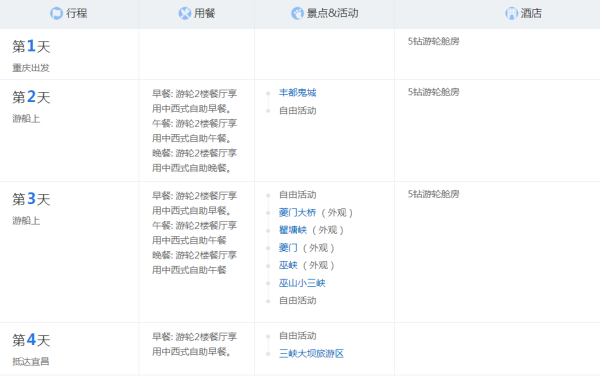Open the 丰都鬼城 attraction link

coord(298,93)
